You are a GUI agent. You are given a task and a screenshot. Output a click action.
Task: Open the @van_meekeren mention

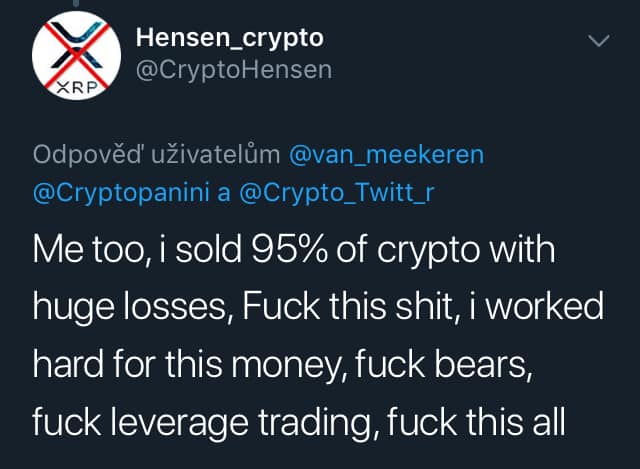(x=386, y=155)
